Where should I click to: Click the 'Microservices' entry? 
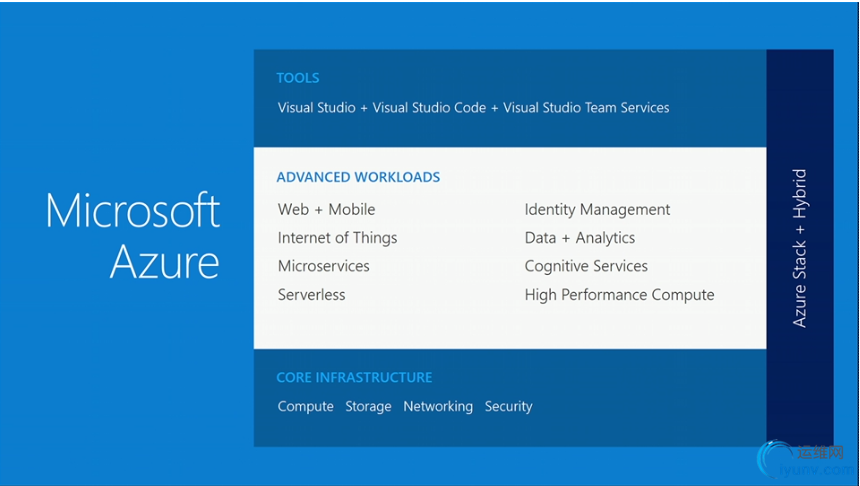(324, 266)
